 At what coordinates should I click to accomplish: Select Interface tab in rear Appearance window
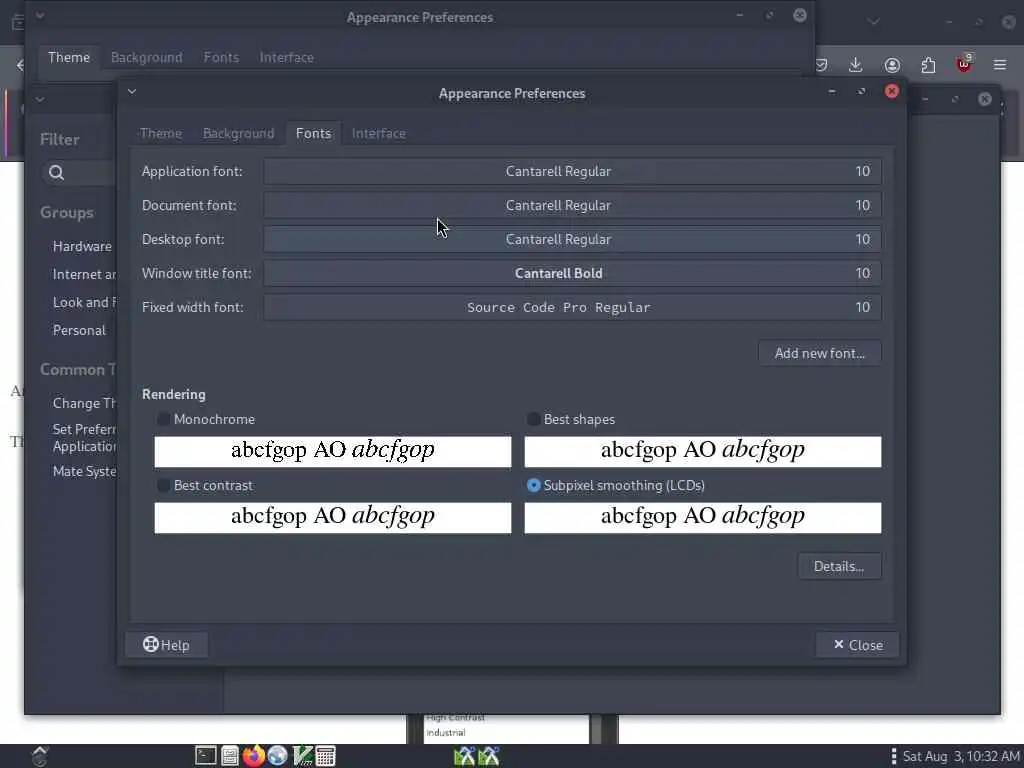click(287, 57)
